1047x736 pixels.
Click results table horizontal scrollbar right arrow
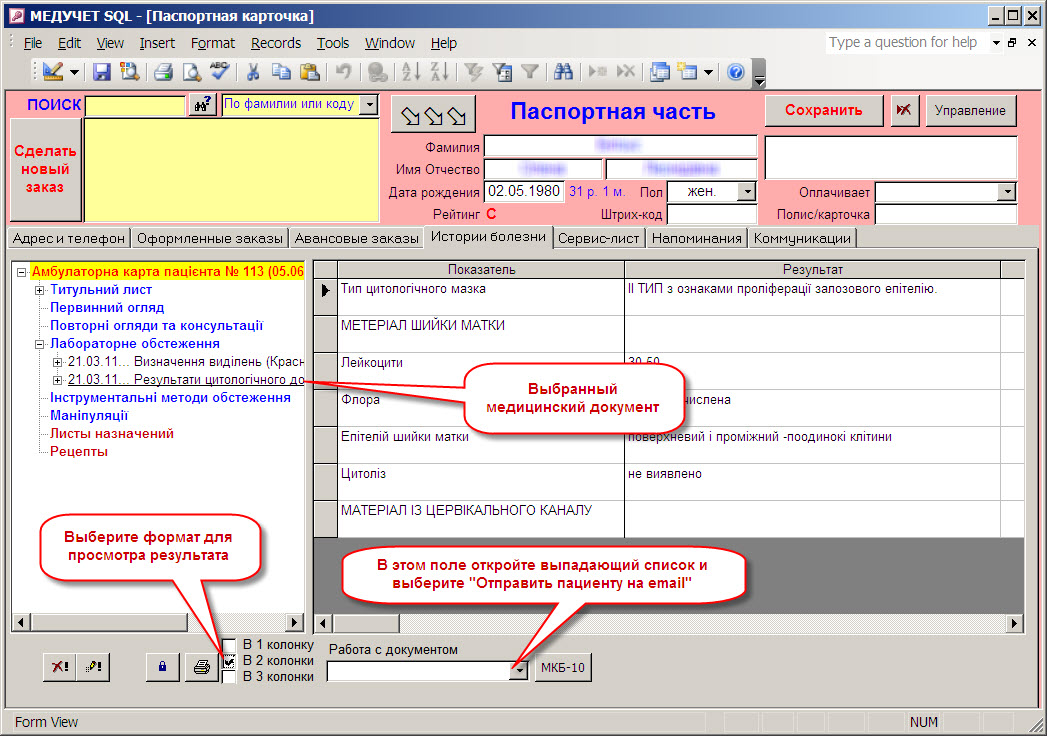point(1015,624)
